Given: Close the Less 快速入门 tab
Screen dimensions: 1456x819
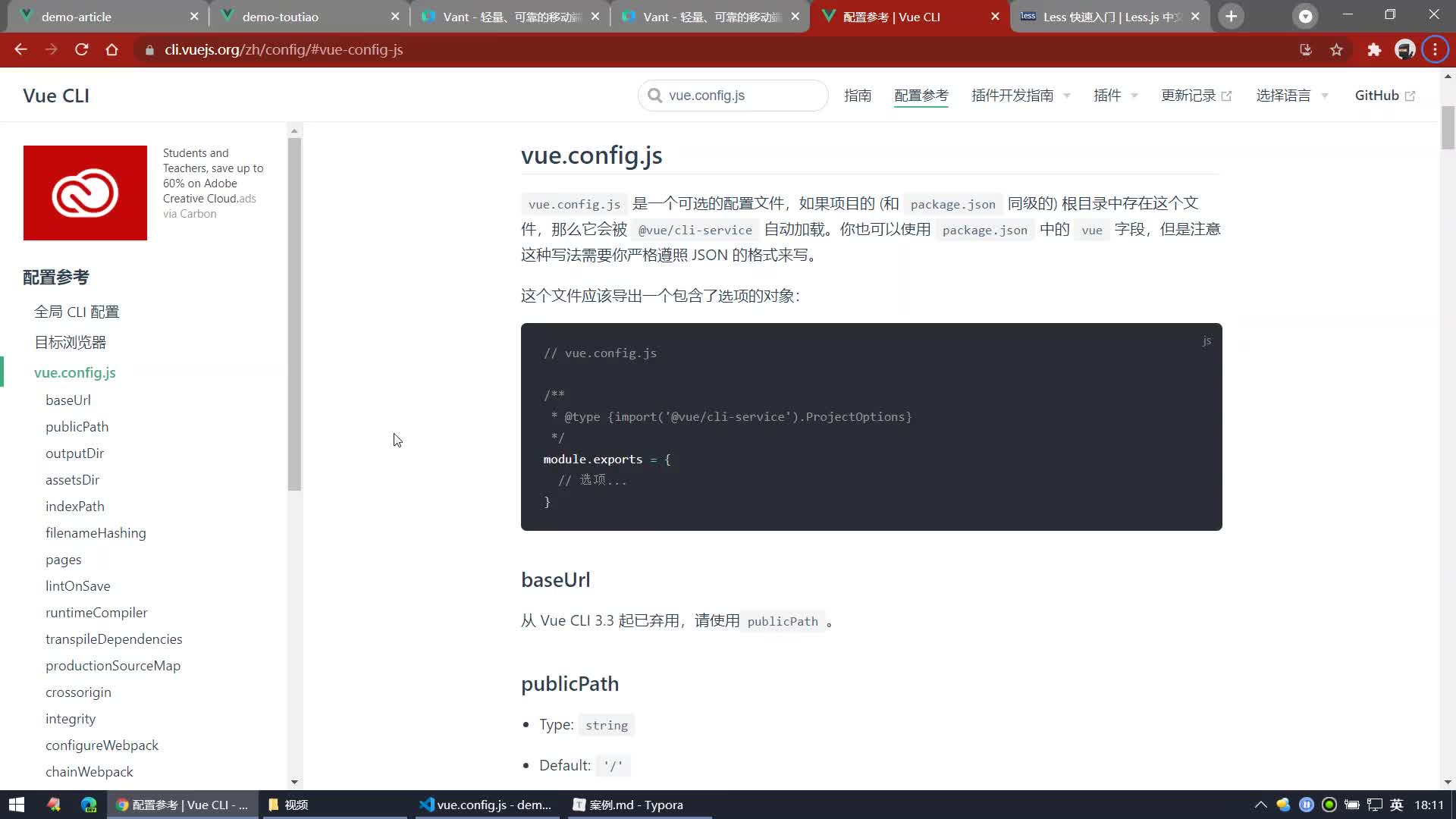Looking at the screenshot, I should point(1195,16).
